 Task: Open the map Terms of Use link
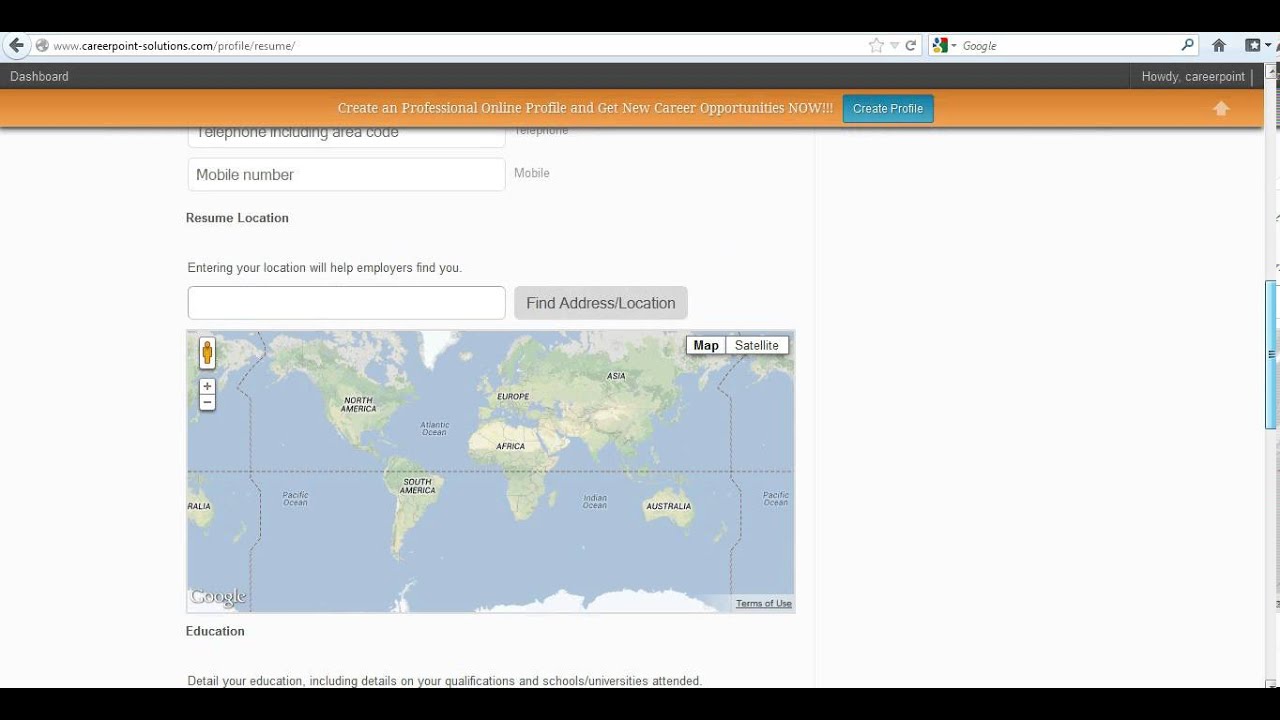764,603
